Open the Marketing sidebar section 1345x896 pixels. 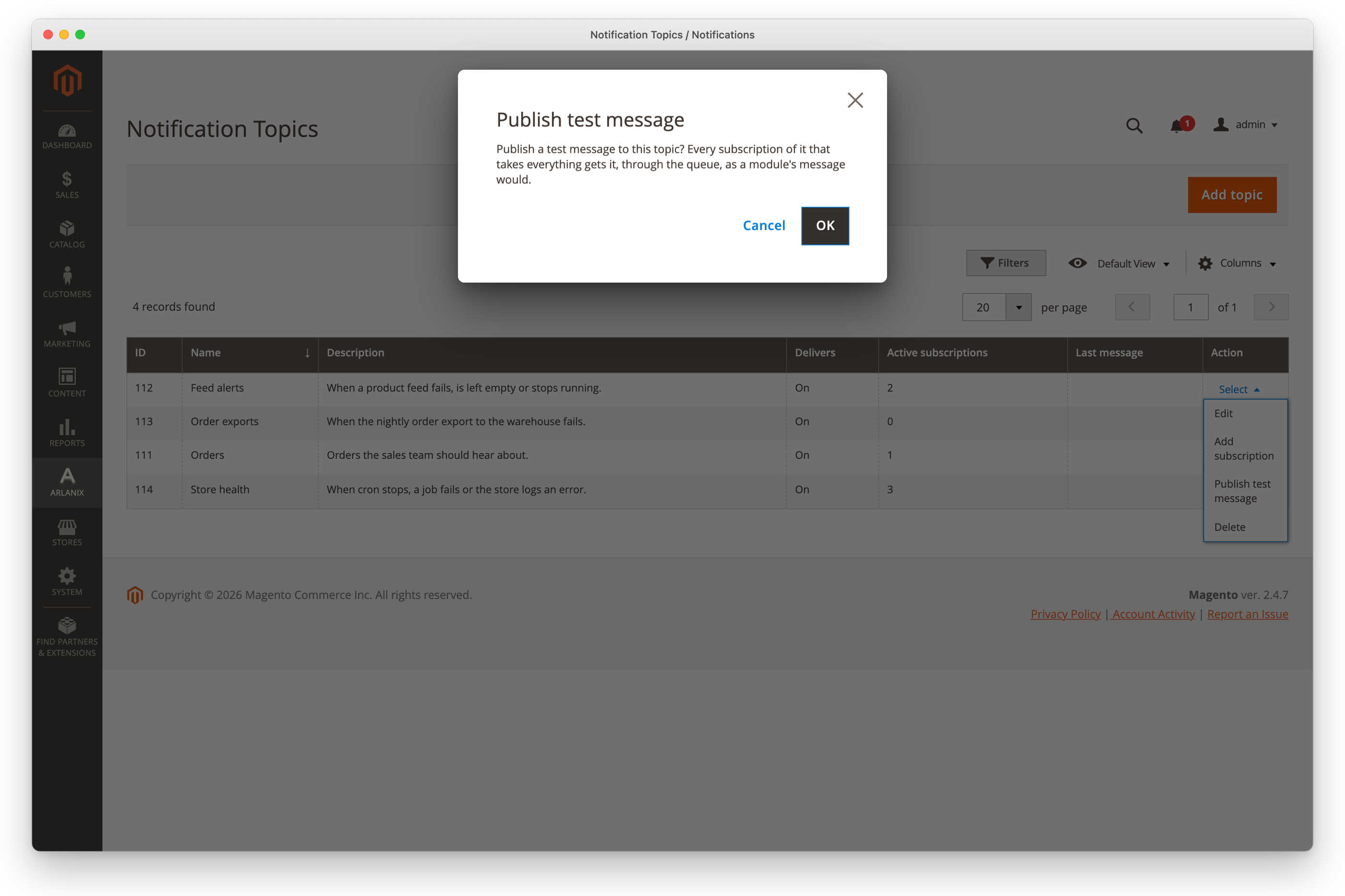click(x=67, y=334)
